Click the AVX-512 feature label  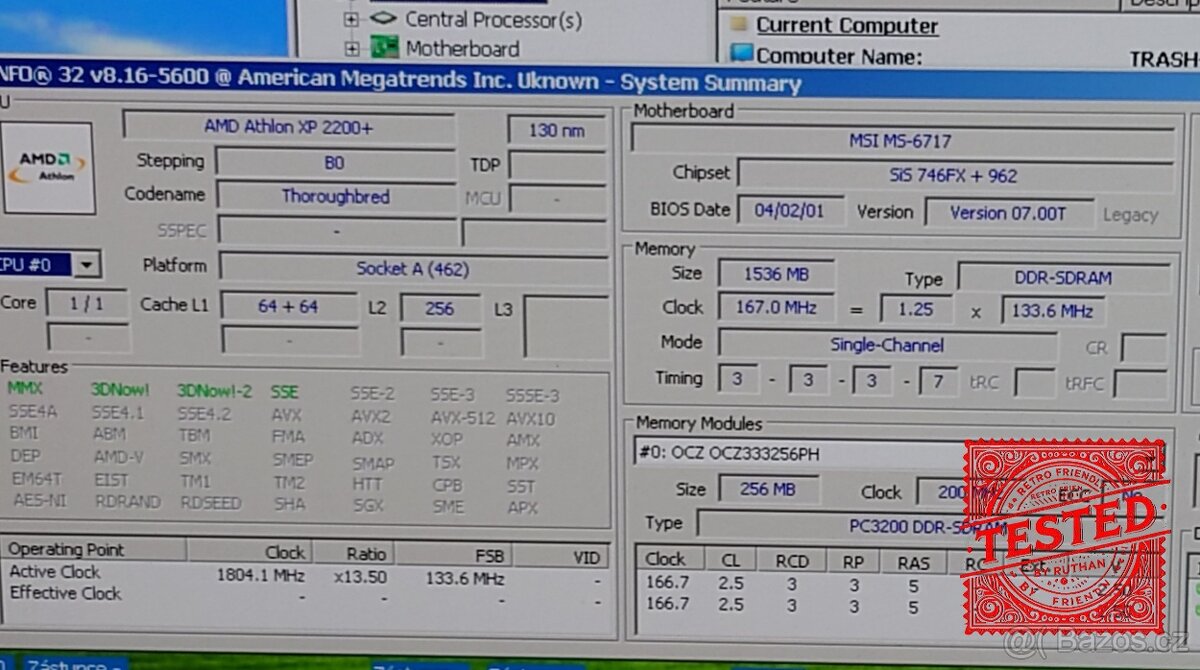point(462,418)
